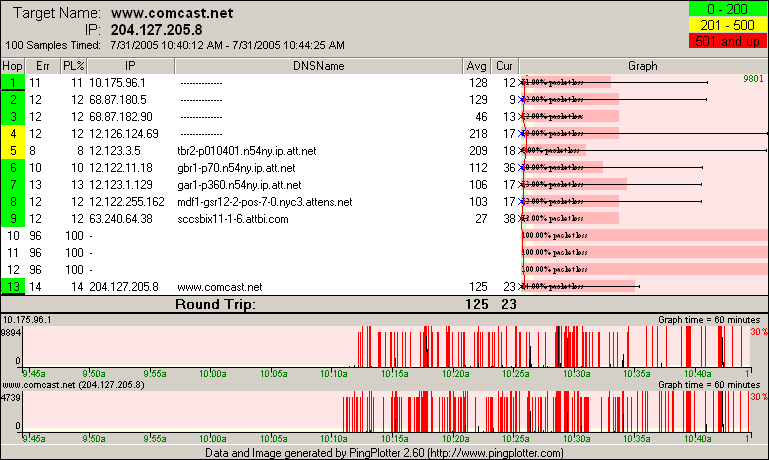Click the 10.175.96.1 time graph title
The width and height of the screenshot is (769, 460).
(x=27, y=320)
